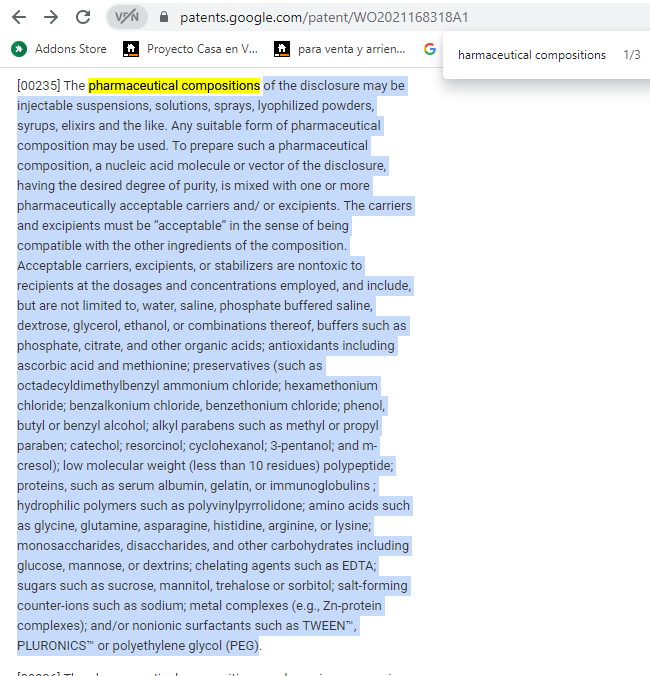Open the VPN badge in address bar

pyautogui.click(x=126, y=17)
